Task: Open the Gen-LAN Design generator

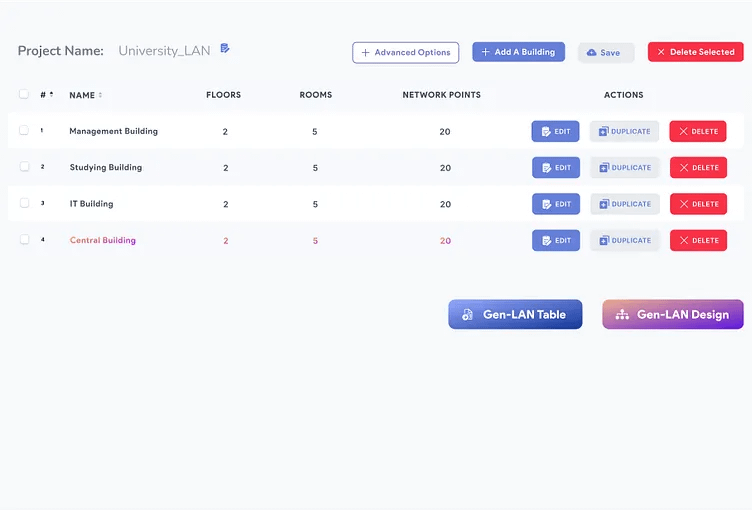Action: pyautogui.click(x=672, y=315)
